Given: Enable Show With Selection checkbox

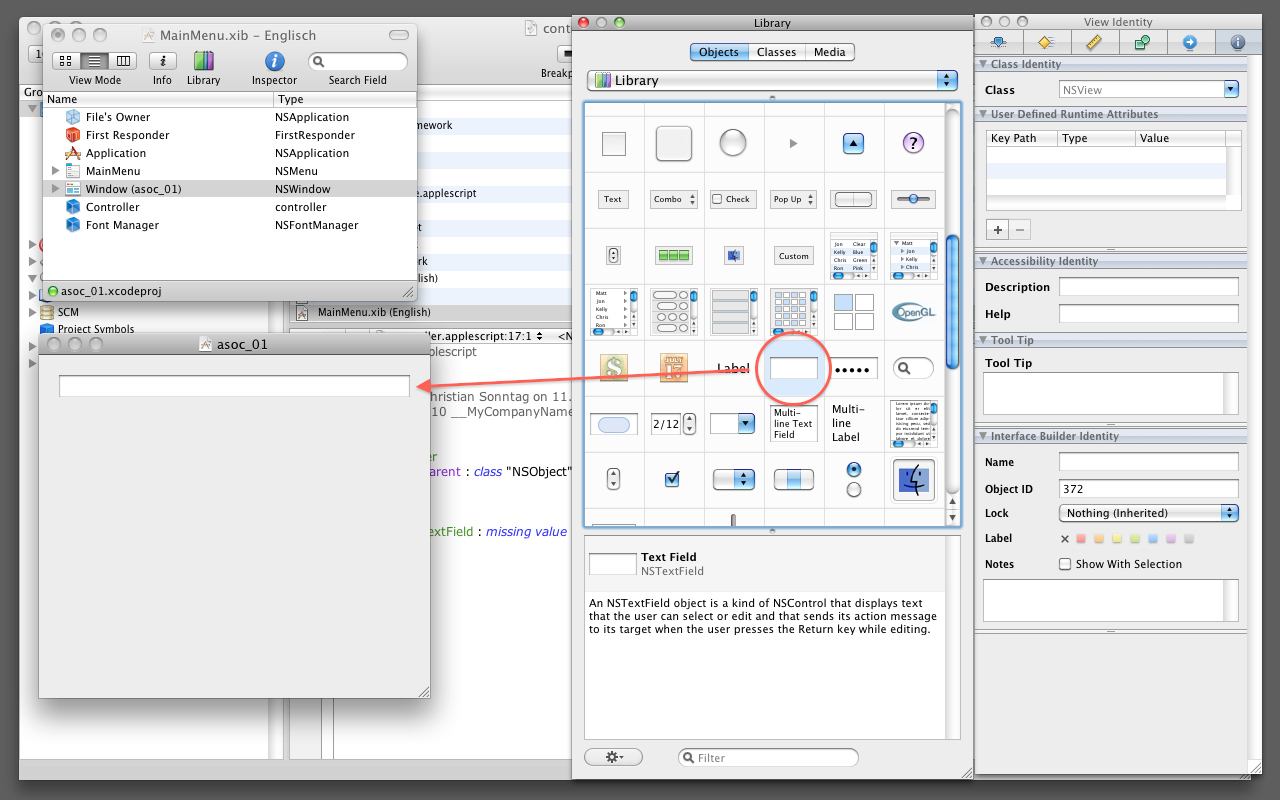Looking at the screenshot, I should (1065, 564).
